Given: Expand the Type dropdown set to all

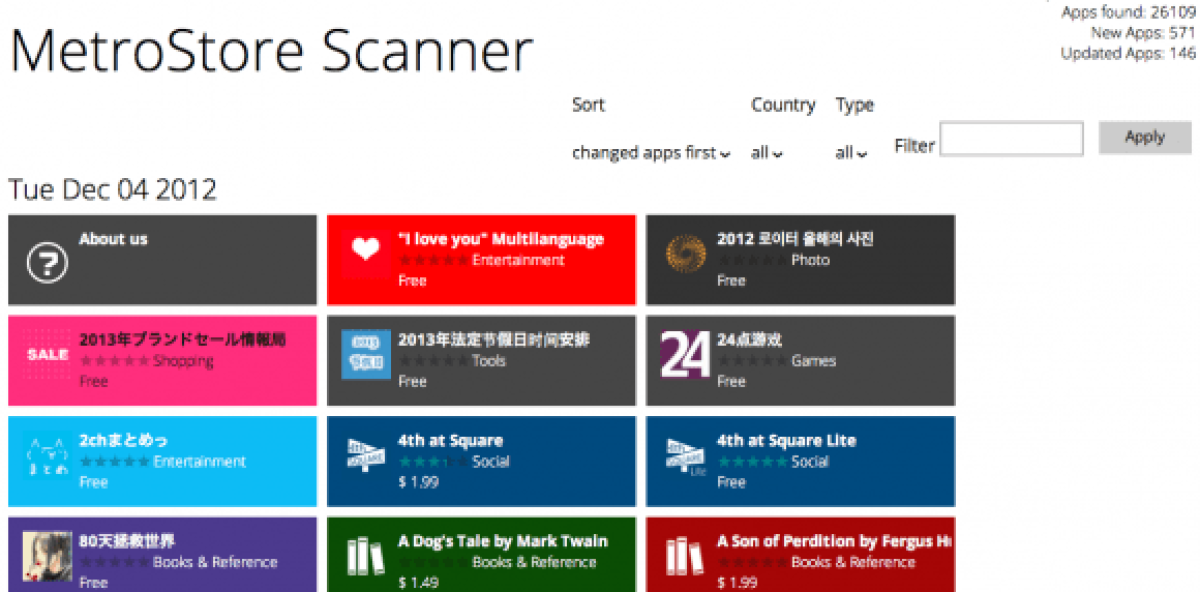Looking at the screenshot, I should (x=852, y=153).
